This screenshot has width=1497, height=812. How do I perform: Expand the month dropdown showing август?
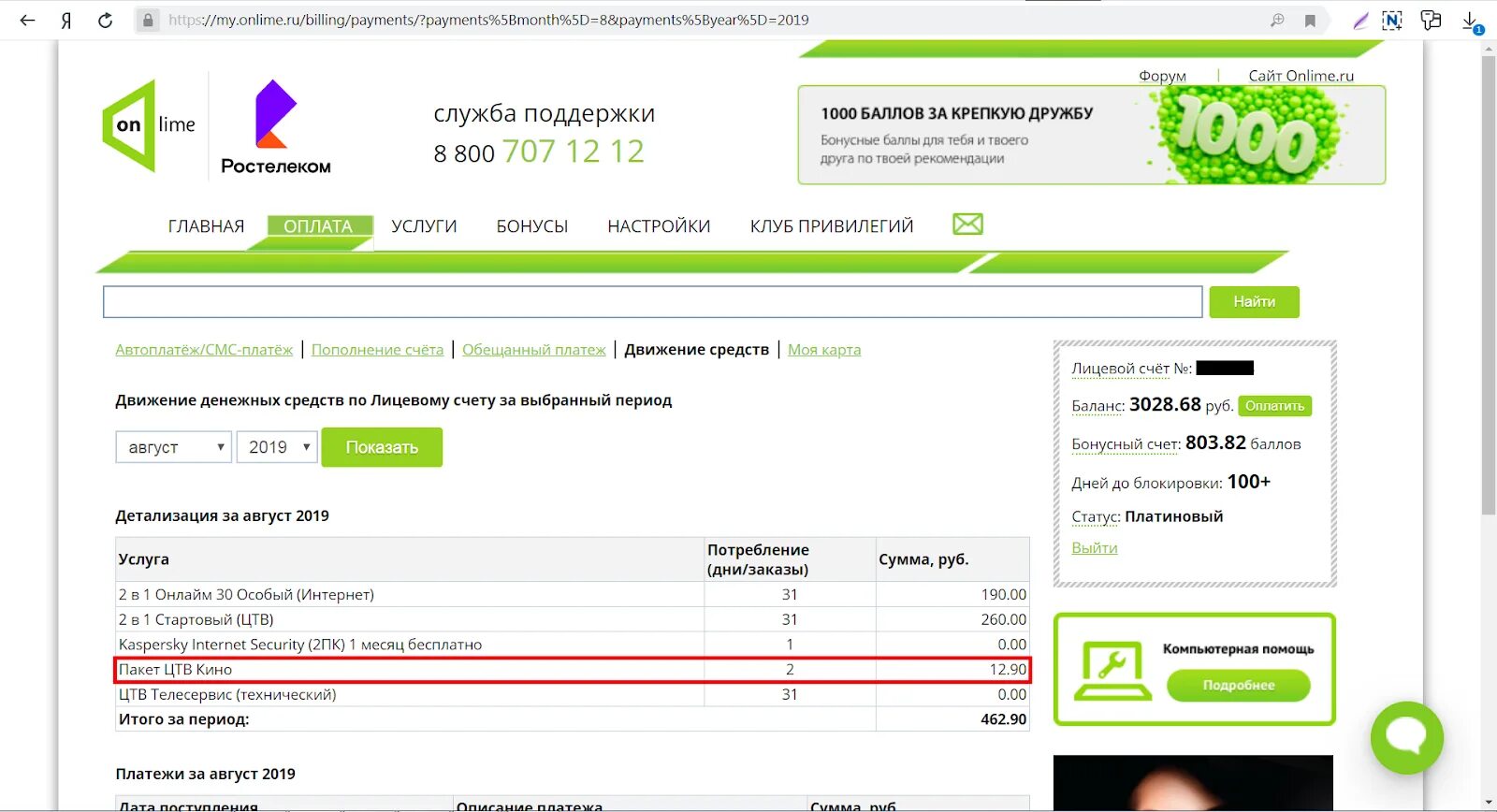click(x=173, y=447)
